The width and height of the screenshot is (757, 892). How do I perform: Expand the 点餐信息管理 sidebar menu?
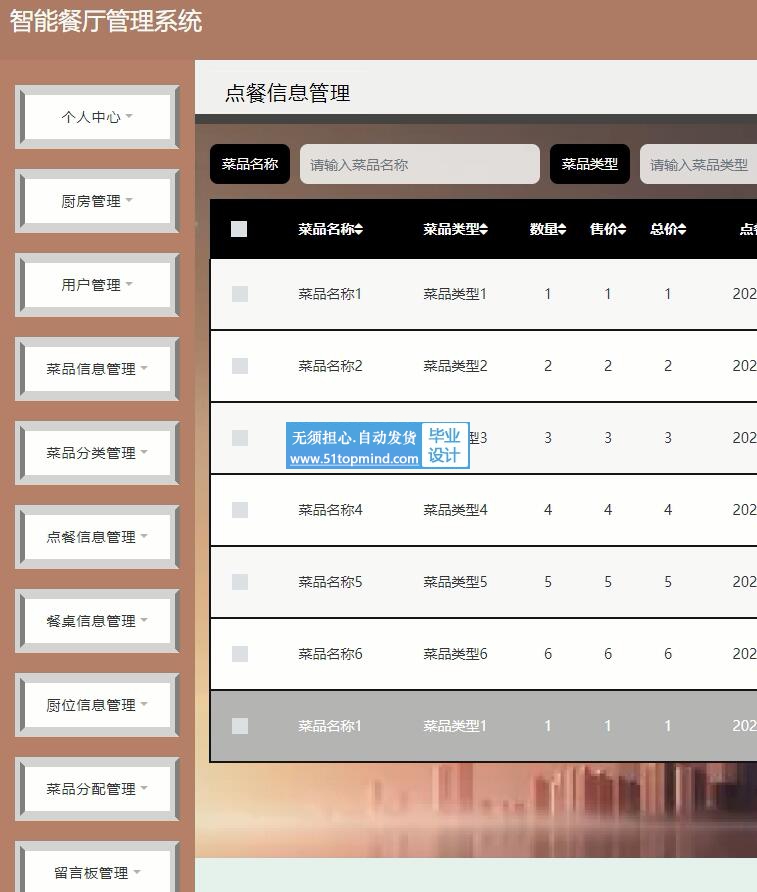(97, 536)
